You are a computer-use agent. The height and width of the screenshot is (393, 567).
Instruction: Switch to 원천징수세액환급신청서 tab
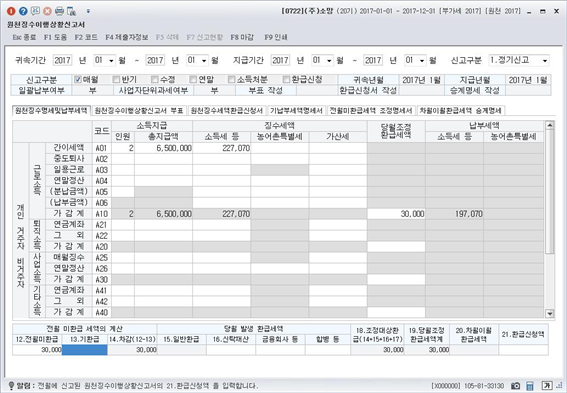click(227, 111)
